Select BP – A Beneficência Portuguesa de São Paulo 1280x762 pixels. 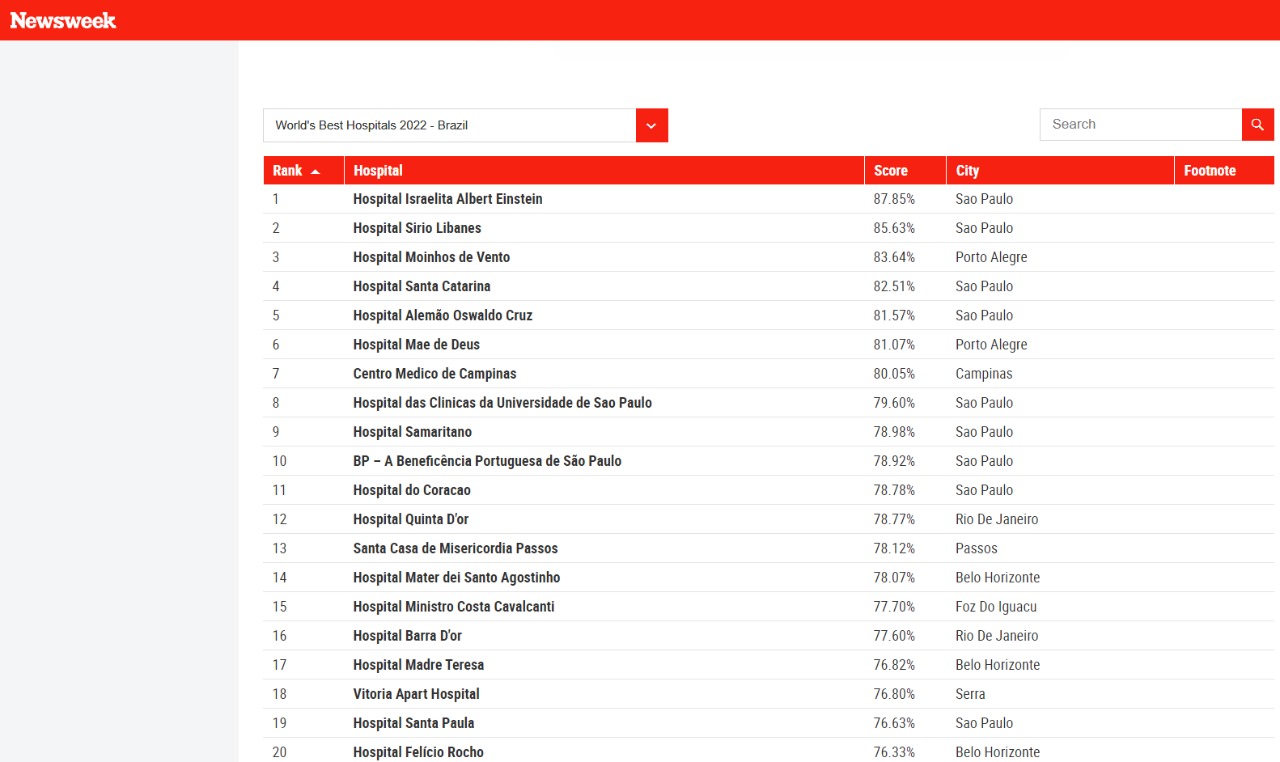click(x=487, y=461)
